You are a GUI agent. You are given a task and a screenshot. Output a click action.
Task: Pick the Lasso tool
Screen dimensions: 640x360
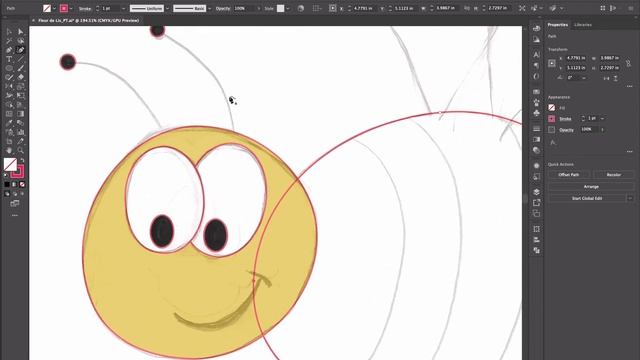click(20, 41)
